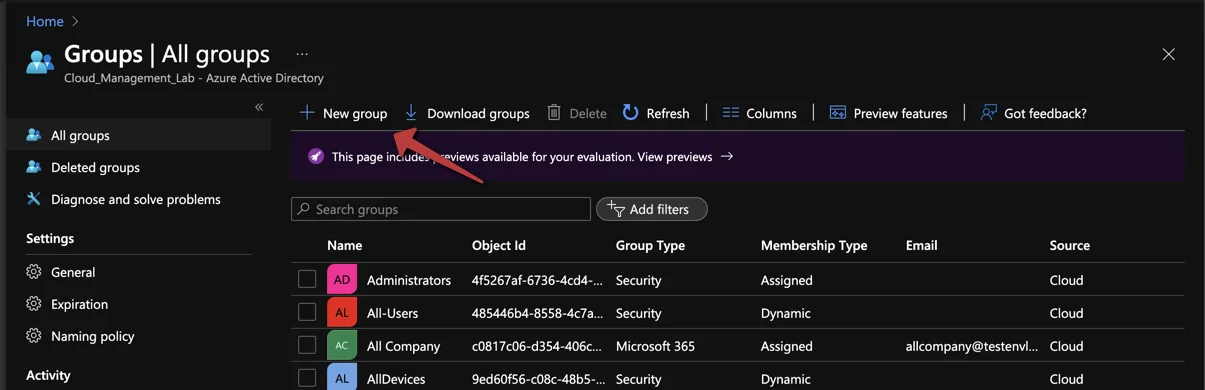Click the Got feedback person icon
This screenshot has width=1205, height=390.
[988, 113]
